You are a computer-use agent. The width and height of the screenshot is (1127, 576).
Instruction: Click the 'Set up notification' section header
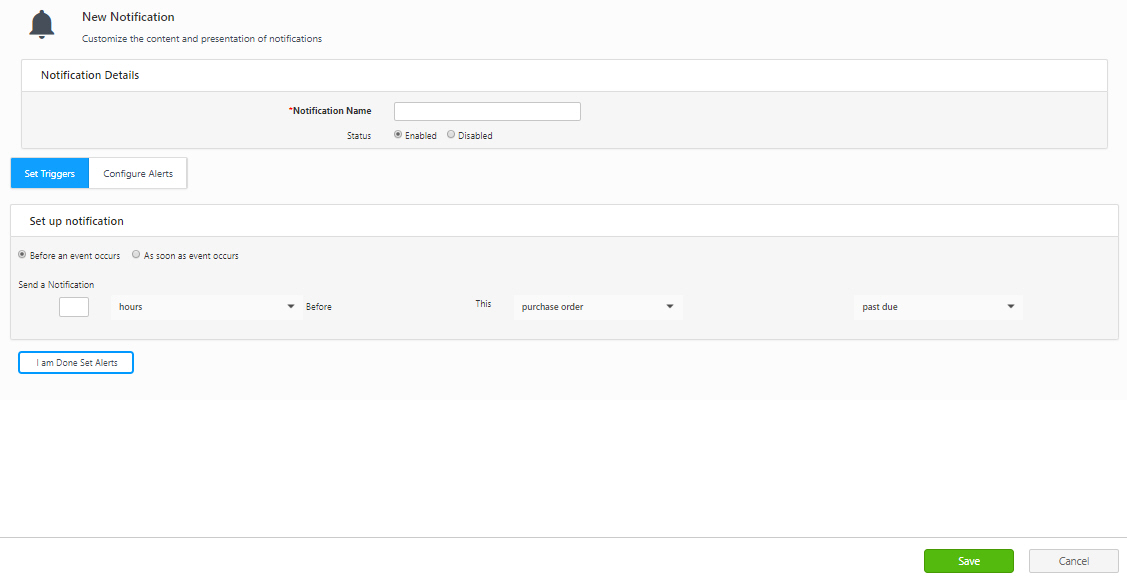click(76, 221)
